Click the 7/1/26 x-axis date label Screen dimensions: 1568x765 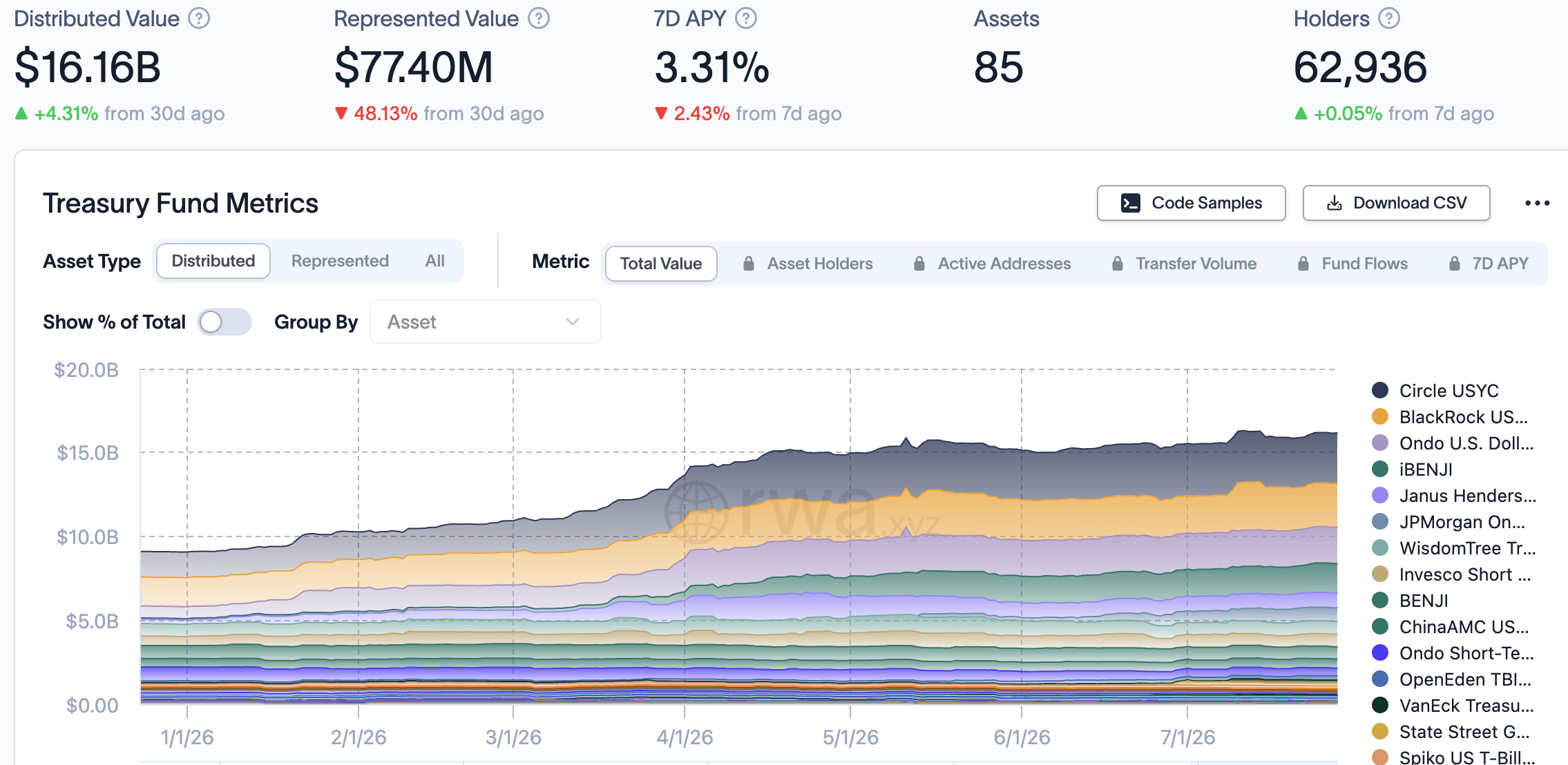1187,737
